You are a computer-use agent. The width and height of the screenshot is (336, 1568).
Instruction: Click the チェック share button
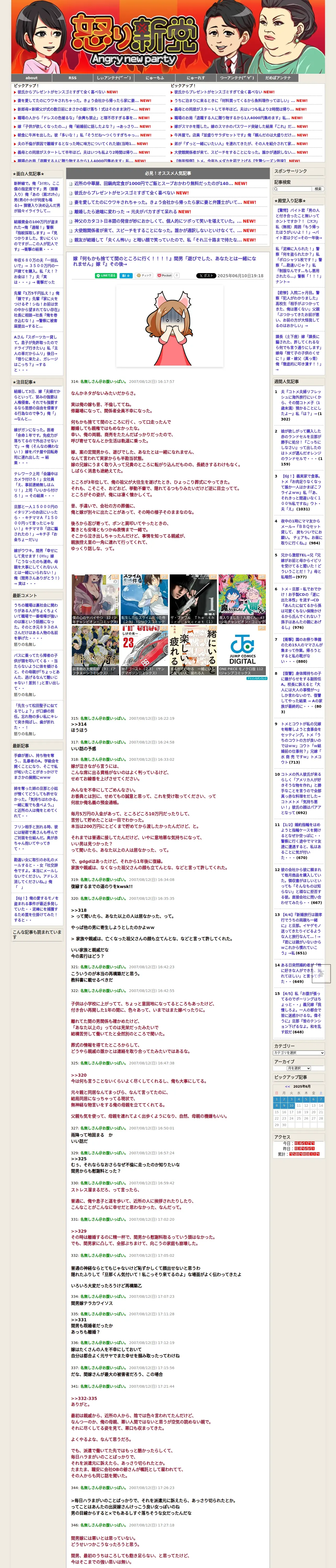[x=144, y=275]
